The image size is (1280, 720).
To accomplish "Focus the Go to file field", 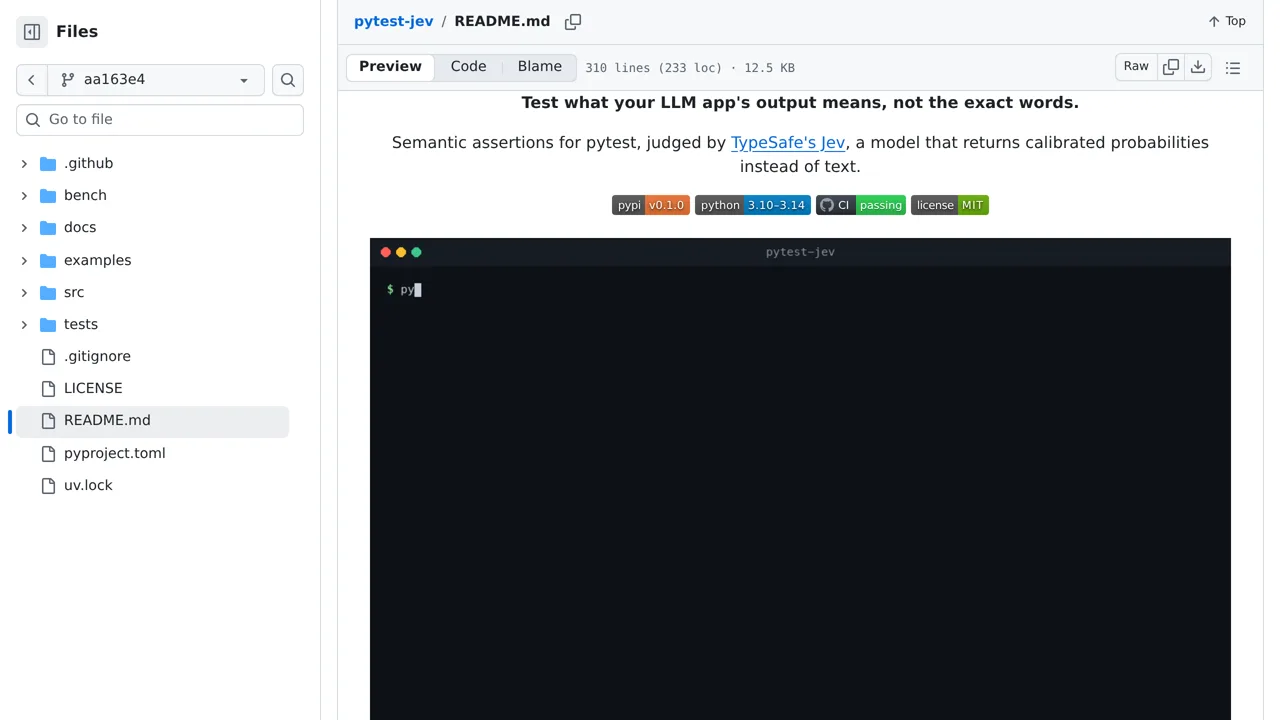I will 160,120.
